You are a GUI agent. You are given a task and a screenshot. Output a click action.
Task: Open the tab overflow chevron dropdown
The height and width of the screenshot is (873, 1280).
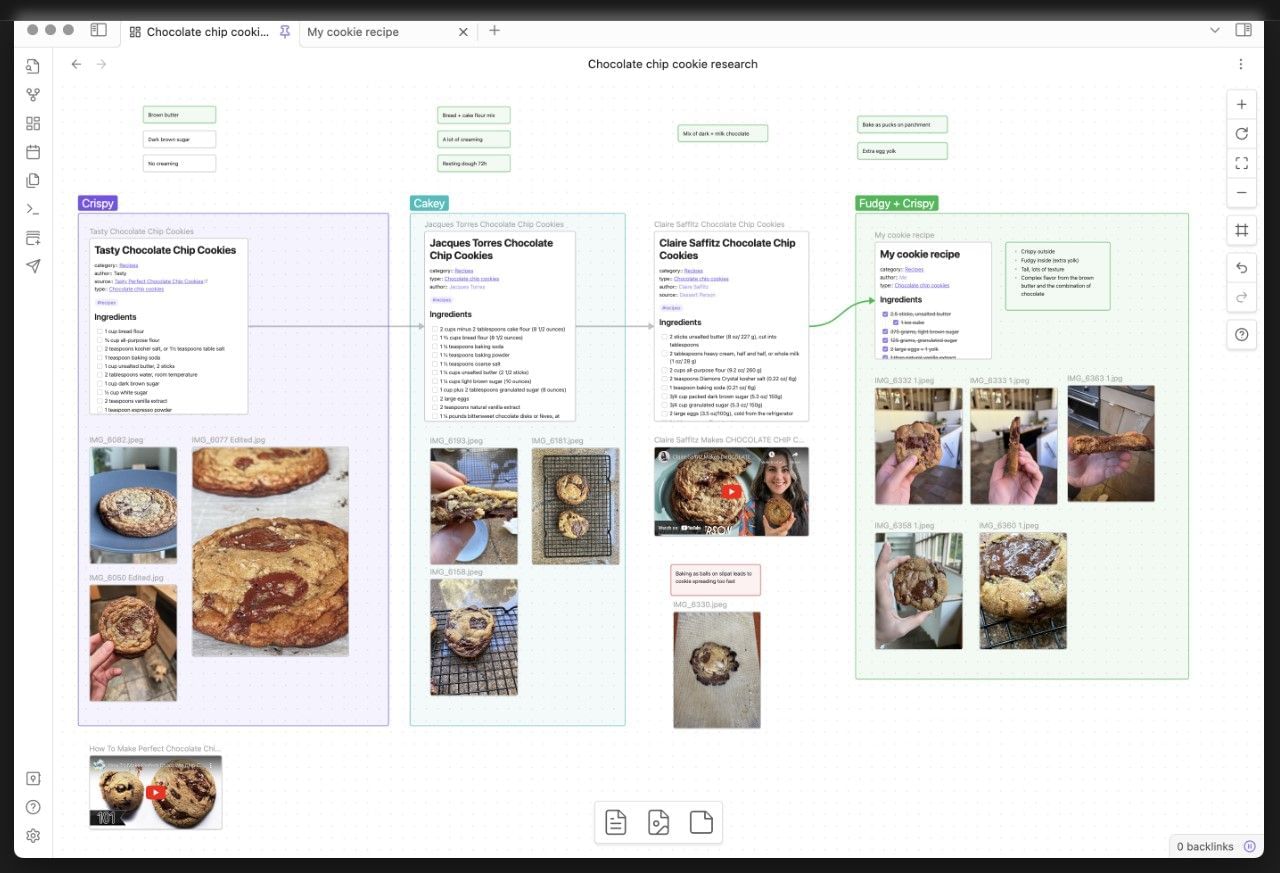click(1214, 31)
